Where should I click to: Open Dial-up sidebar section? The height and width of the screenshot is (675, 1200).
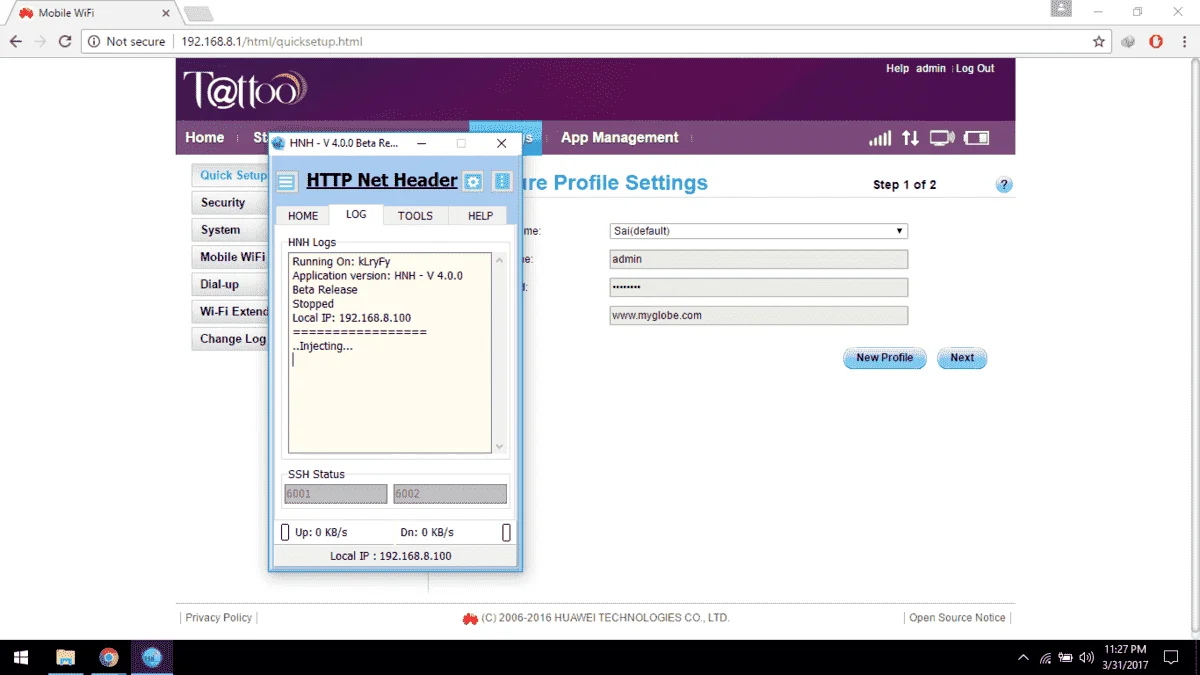(x=230, y=284)
